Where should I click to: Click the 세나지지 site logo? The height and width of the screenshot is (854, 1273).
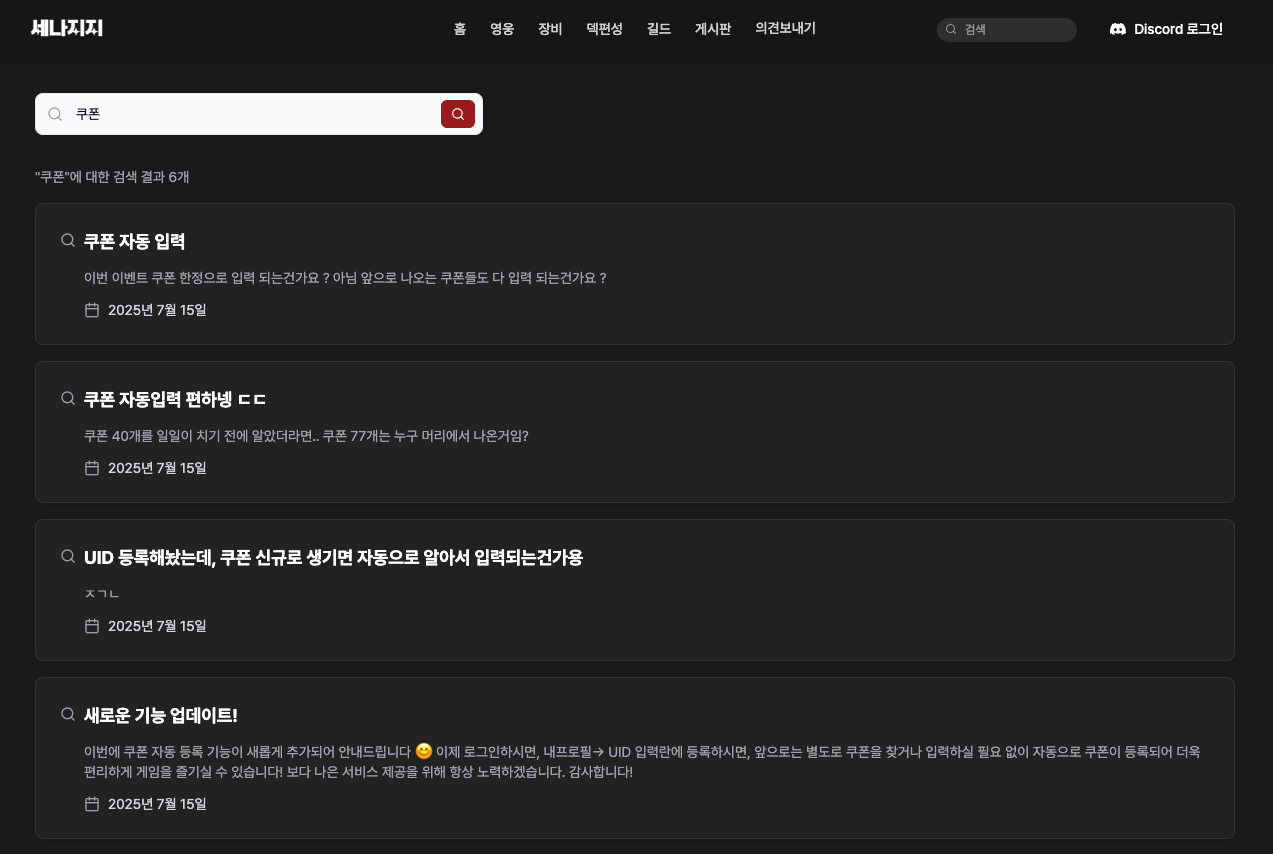(x=67, y=28)
